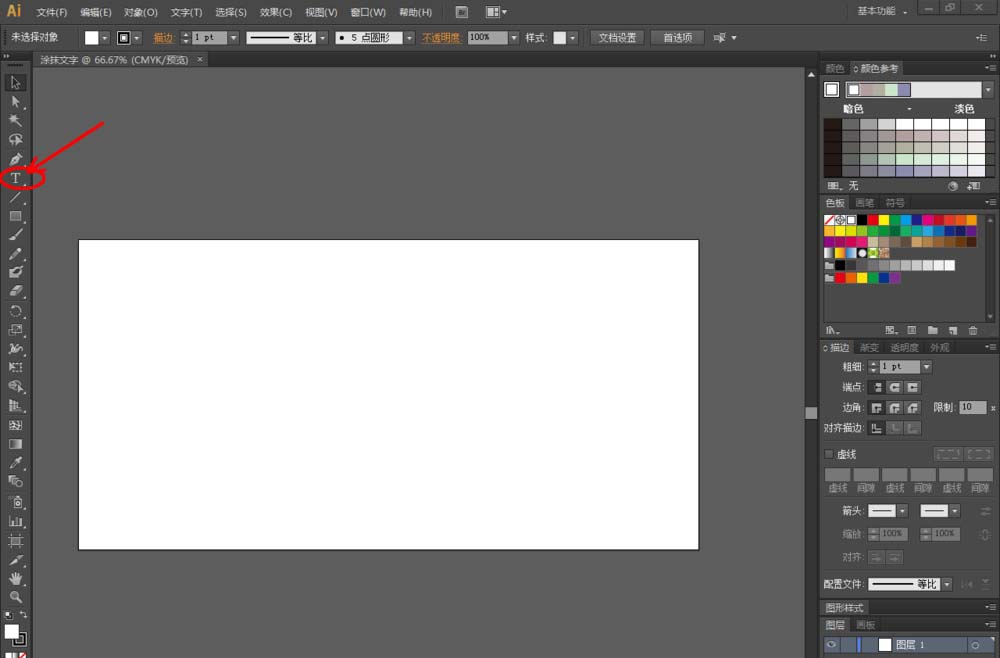Viewport: 1000px width, 658px height.
Task: Choose round join corner option
Action: (x=895, y=407)
